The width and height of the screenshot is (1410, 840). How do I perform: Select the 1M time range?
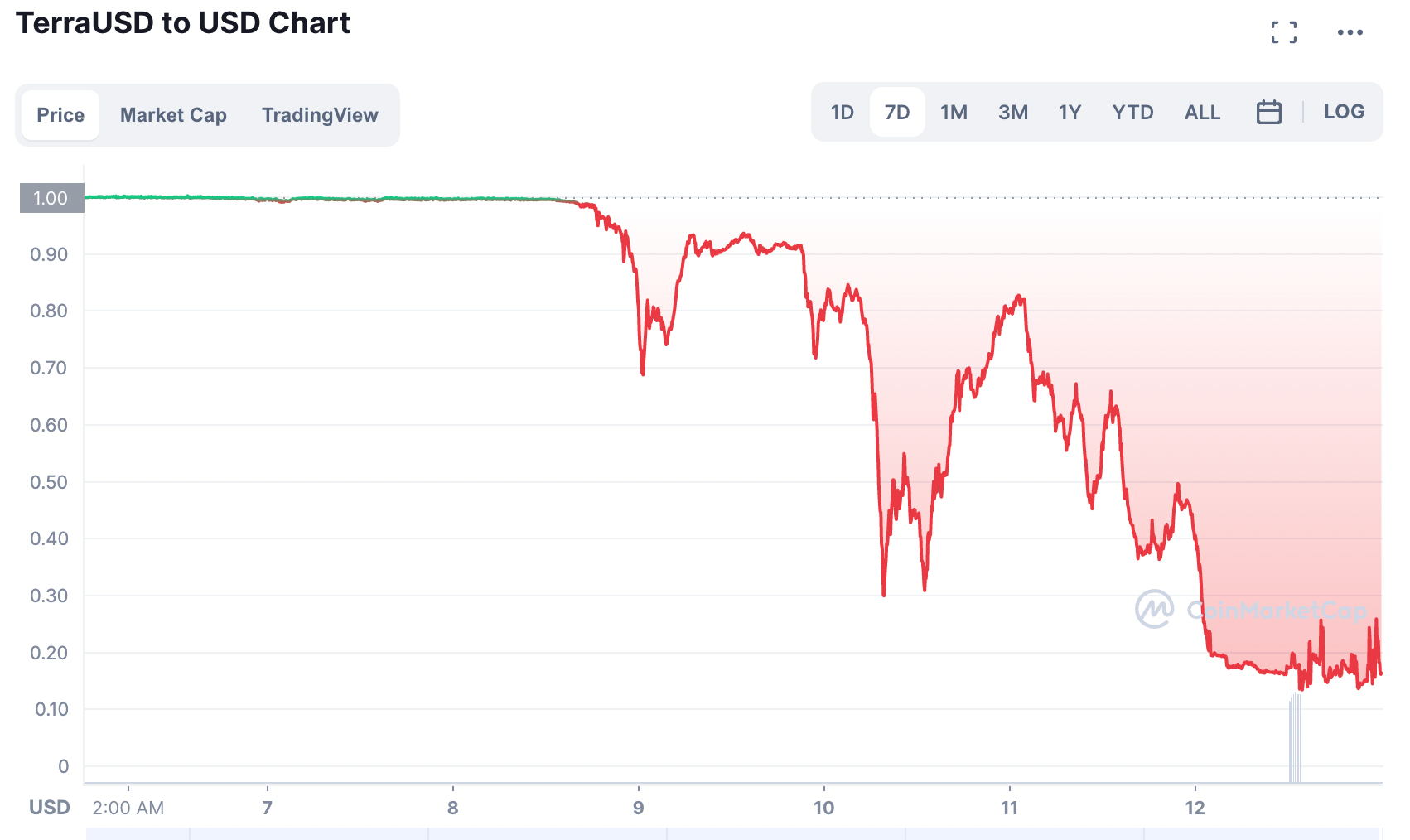click(953, 112)
